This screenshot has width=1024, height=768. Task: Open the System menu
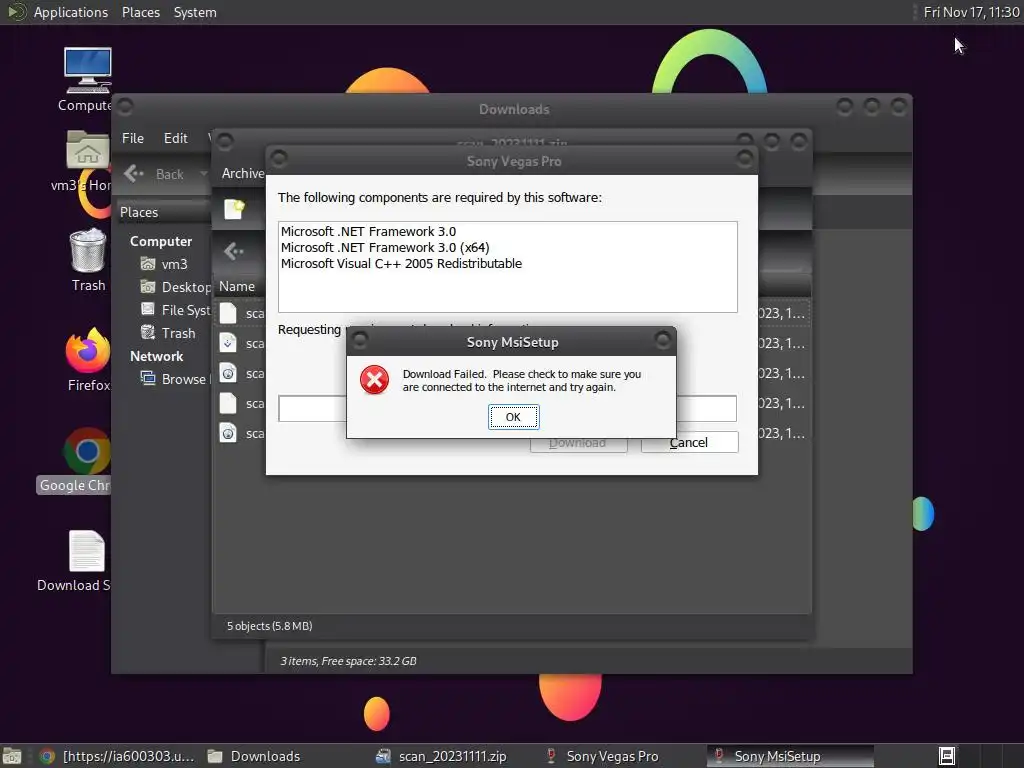pos(195,12)
